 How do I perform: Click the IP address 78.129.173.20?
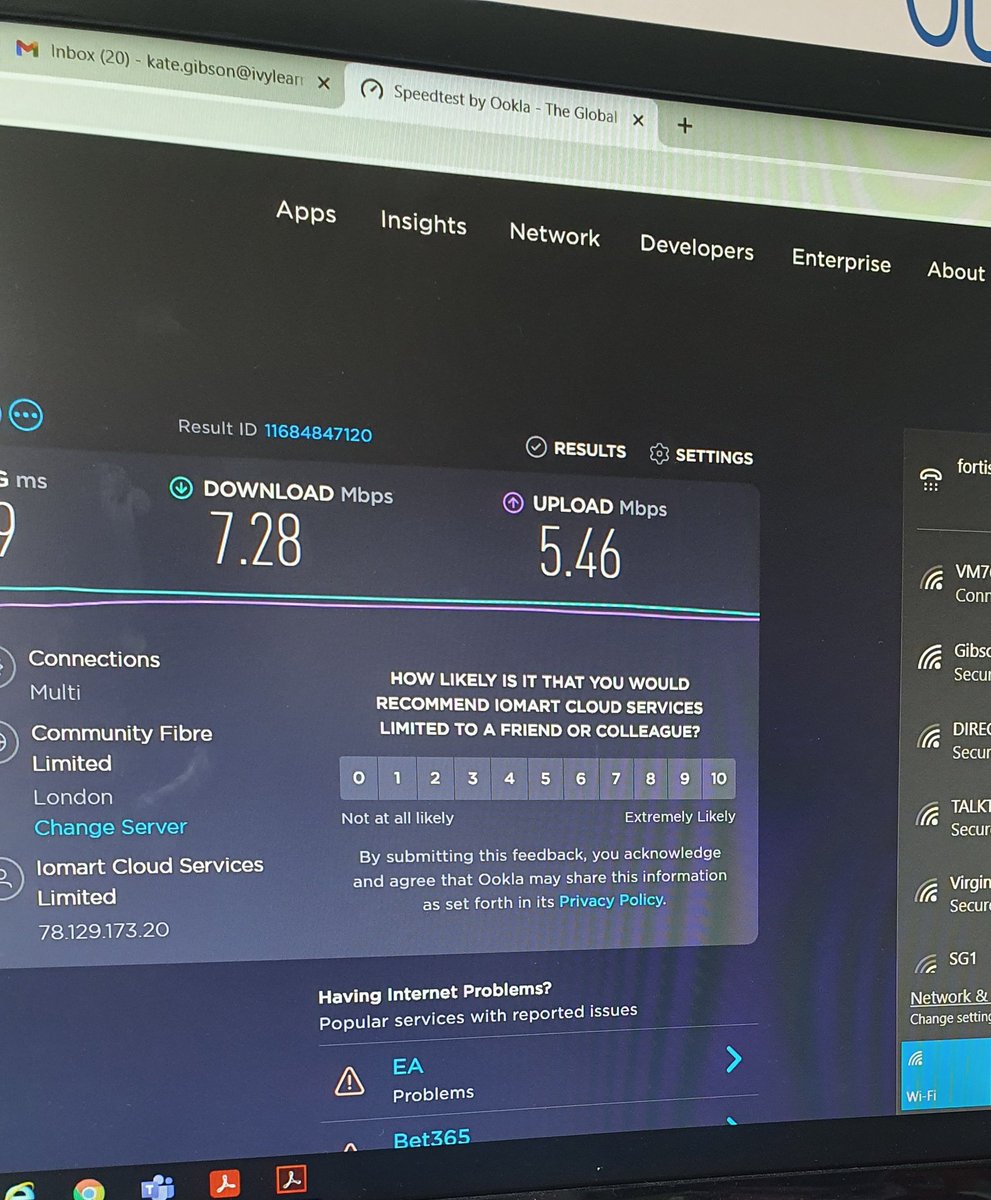(x=103, y=931)
